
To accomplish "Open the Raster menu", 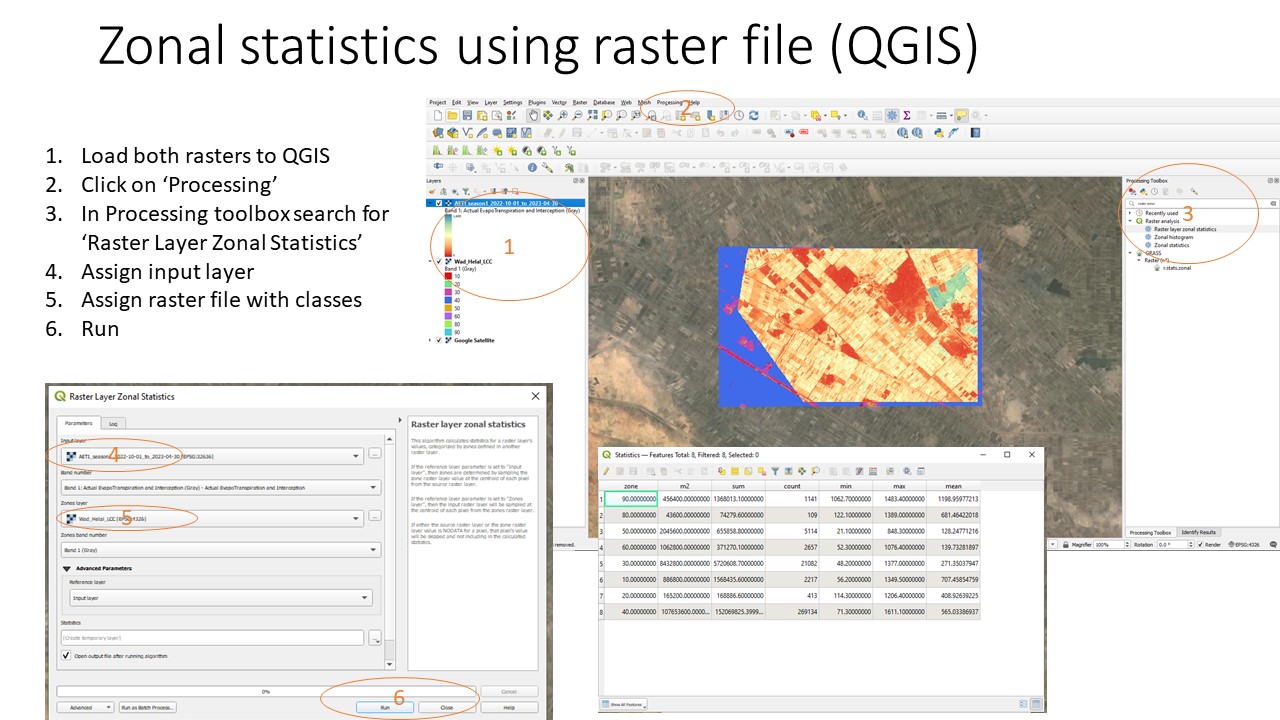I will 580,102.
